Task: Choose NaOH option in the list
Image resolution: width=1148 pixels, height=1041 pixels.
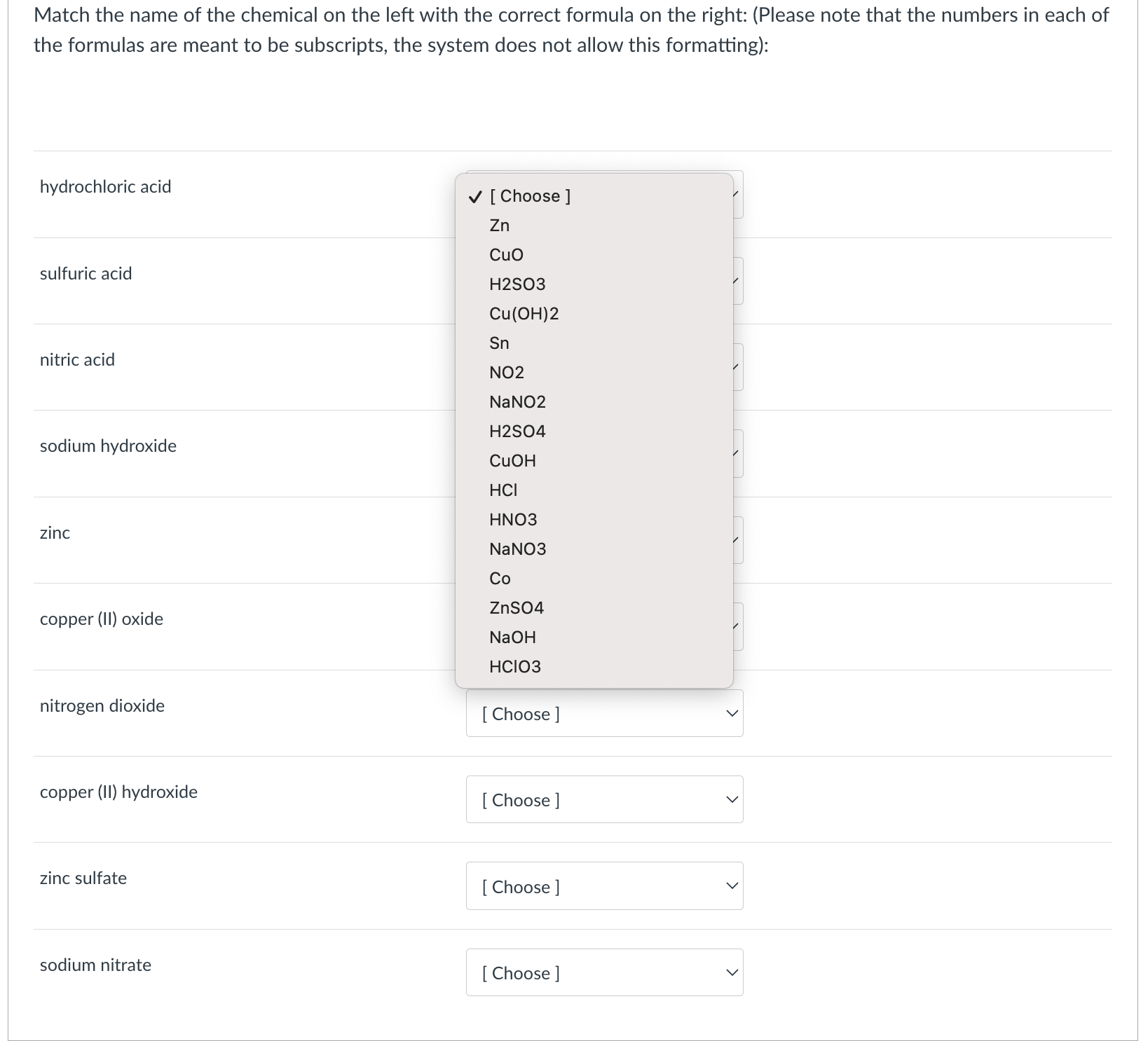Action: click(512, 637)
